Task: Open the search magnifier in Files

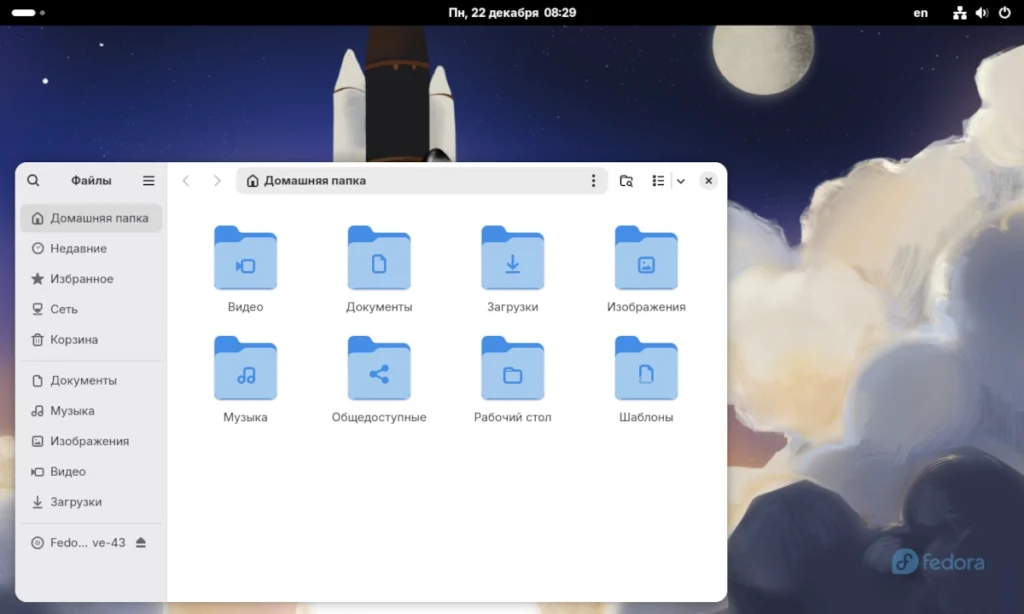Action: point(33,180)
